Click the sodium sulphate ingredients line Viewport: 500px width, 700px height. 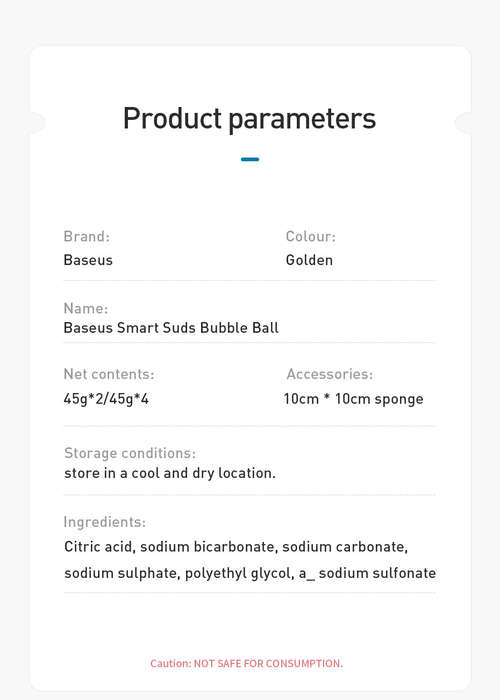pos(250,573)
